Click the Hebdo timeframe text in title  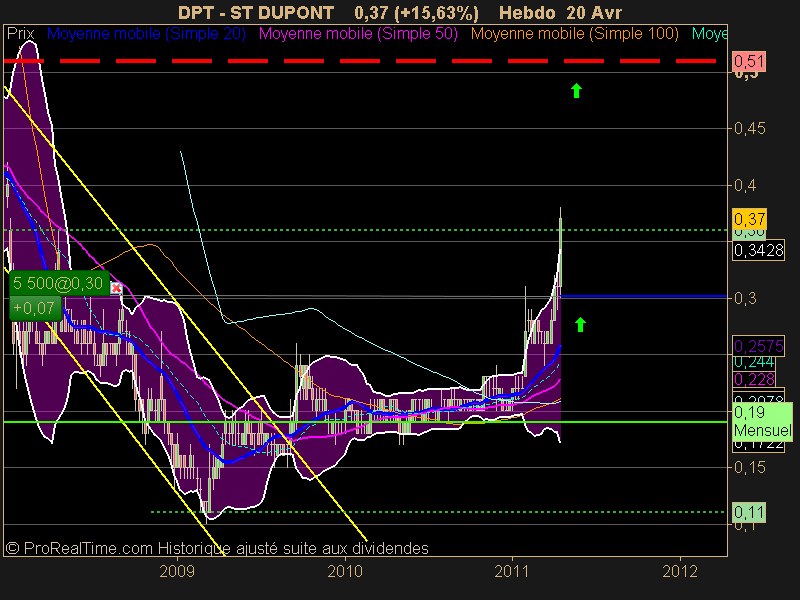click(x=528, y=13)
